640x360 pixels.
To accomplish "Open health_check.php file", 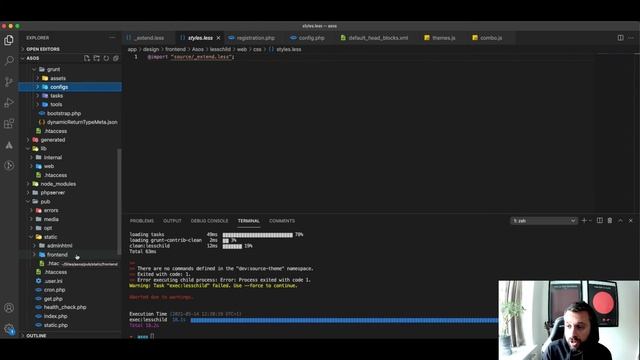I will pos(65,307).
